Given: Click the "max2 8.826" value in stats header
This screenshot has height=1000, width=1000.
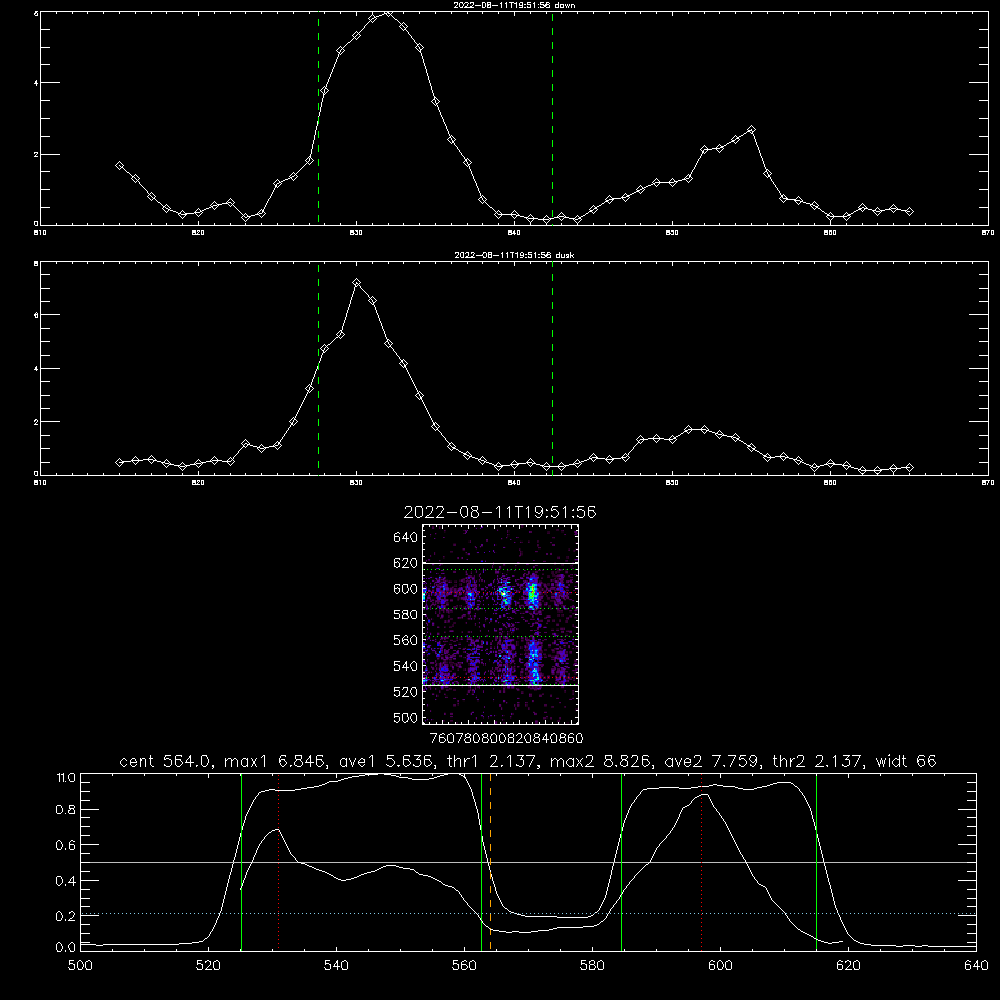Looking at the screenshot, I should click(602, 761).
